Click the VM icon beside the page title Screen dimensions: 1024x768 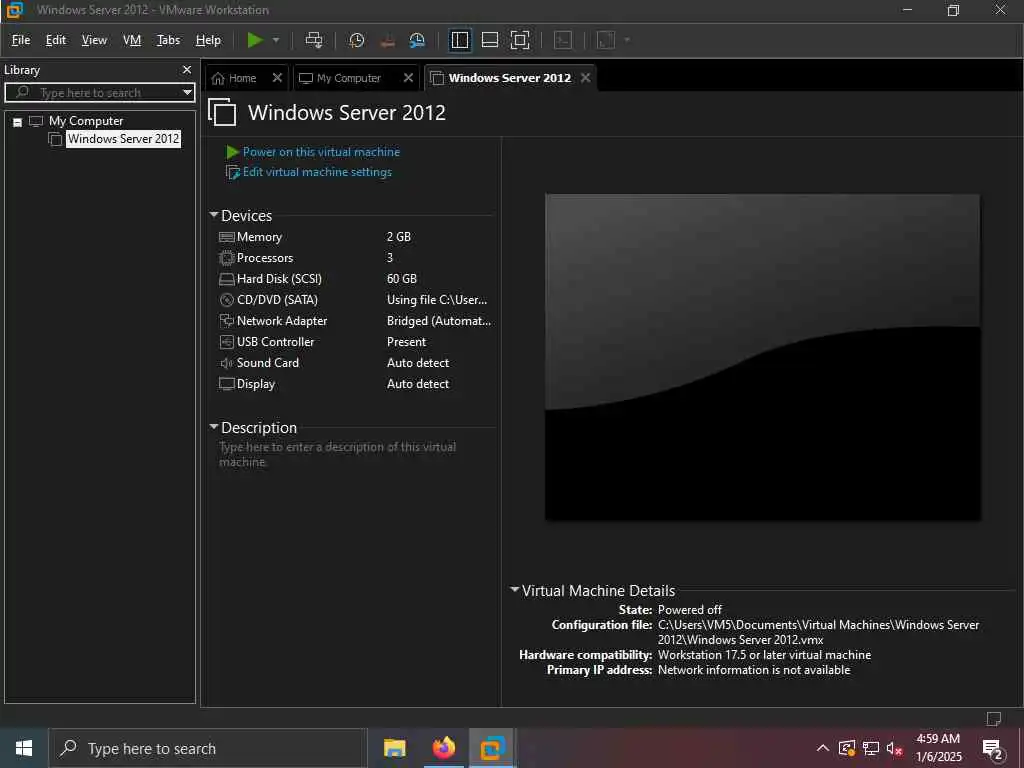(x=222, y=112)
